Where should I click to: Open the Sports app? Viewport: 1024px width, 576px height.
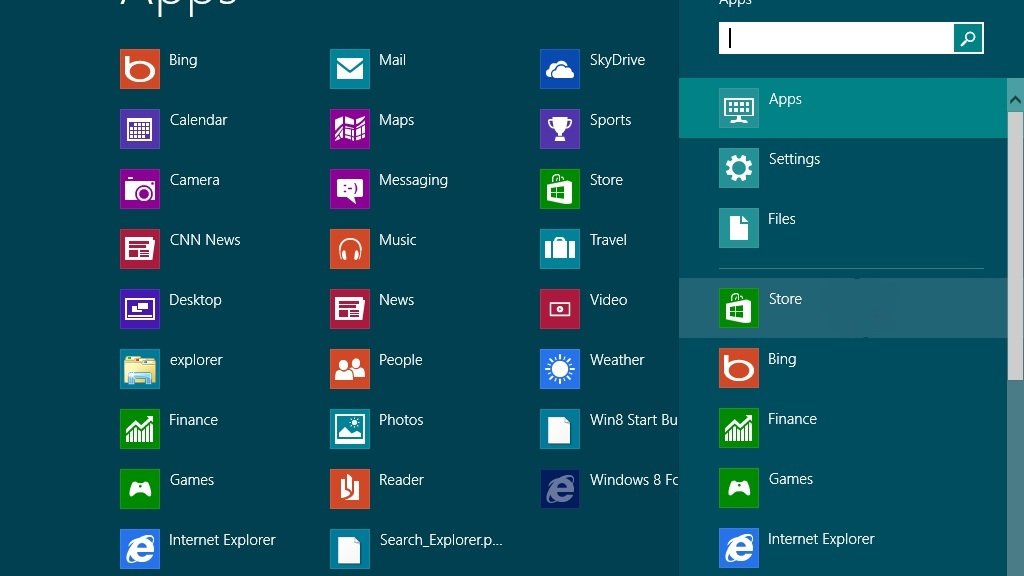click(560, 129)
